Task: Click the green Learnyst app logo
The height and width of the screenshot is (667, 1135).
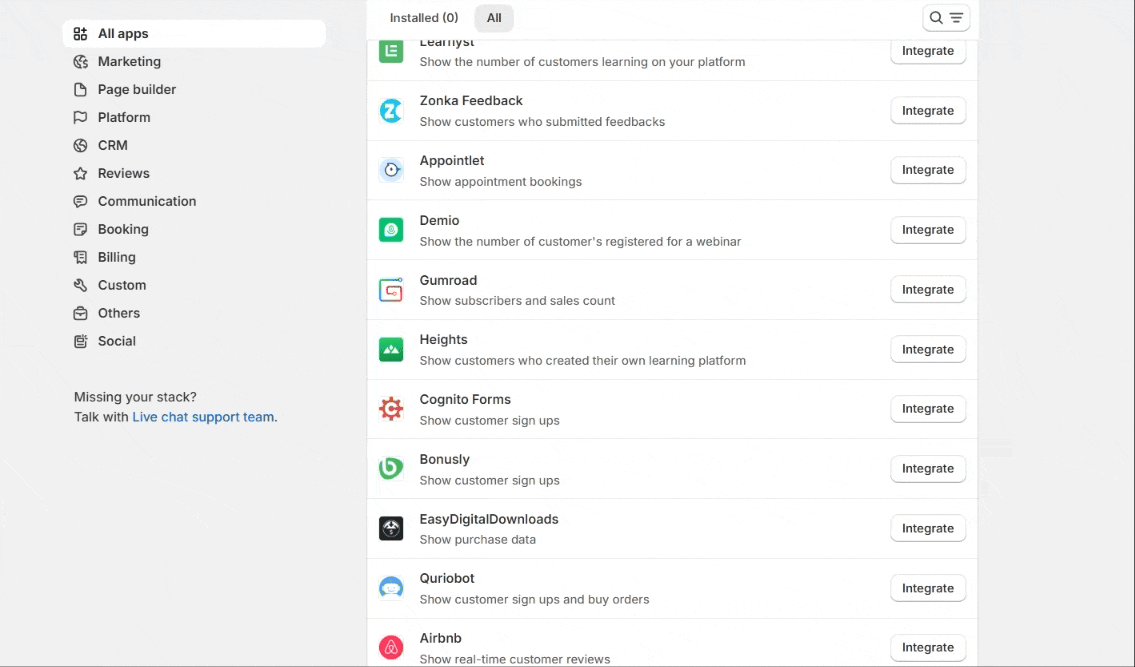Action: coord(391,51)
